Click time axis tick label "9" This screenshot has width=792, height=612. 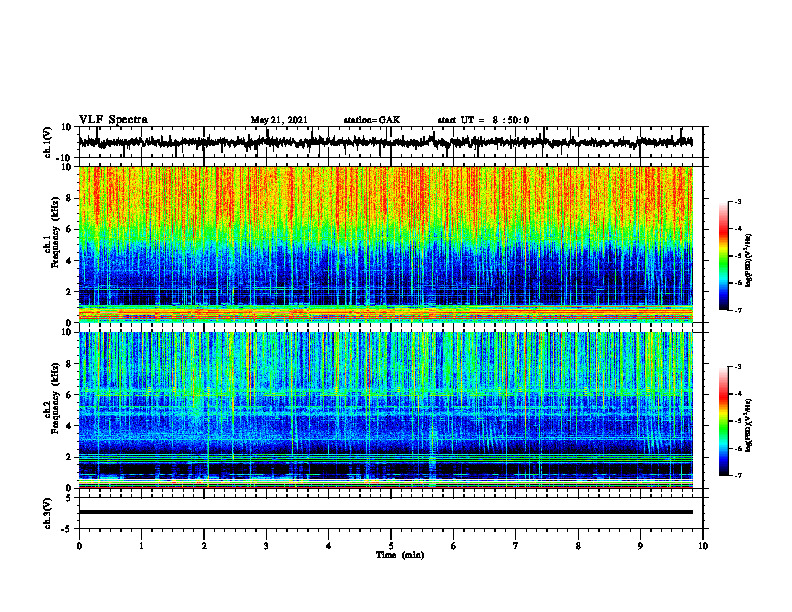click(640, 546)
